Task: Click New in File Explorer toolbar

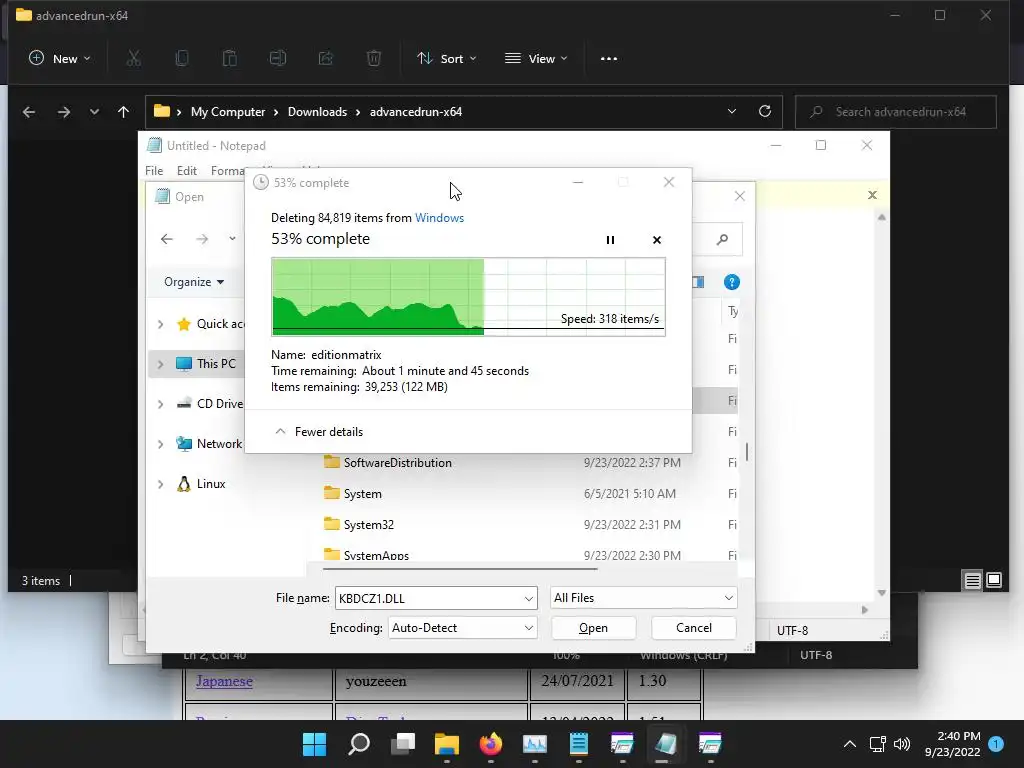Action: (59, 59)
